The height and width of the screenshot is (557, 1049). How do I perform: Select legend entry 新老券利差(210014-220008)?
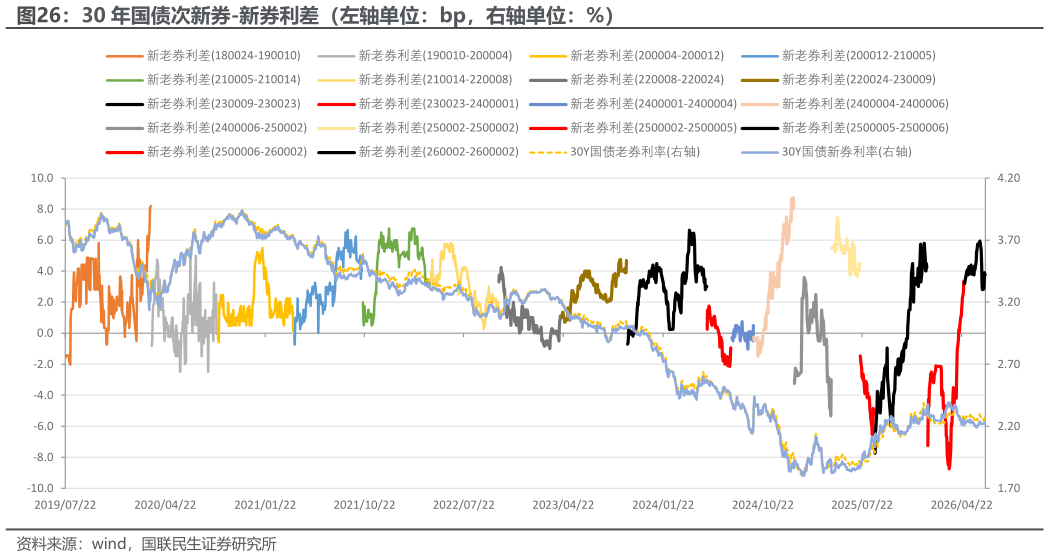pyautogui.click(x=415, y=80)
